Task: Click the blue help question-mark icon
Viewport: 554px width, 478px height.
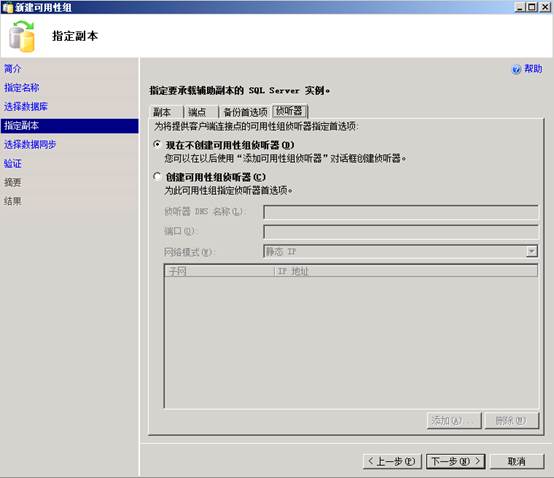Action: click(516, 69)
